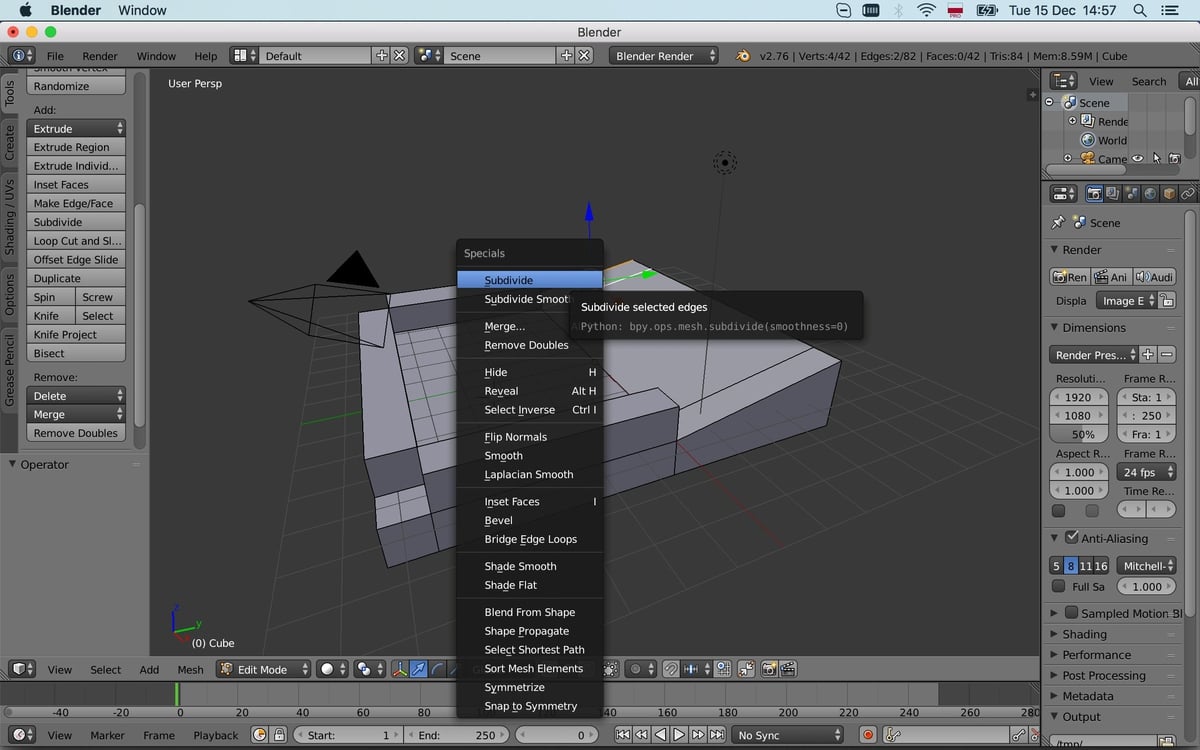The image size is (1200, 750).
Task: Click the End frame field in the timeline
Action: [457, 735]
